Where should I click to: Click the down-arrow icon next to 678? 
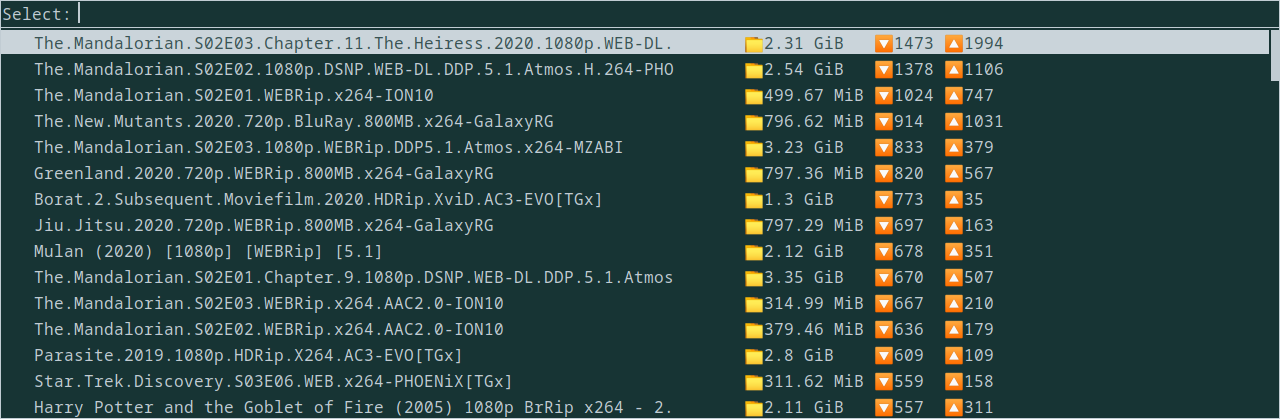883,252
